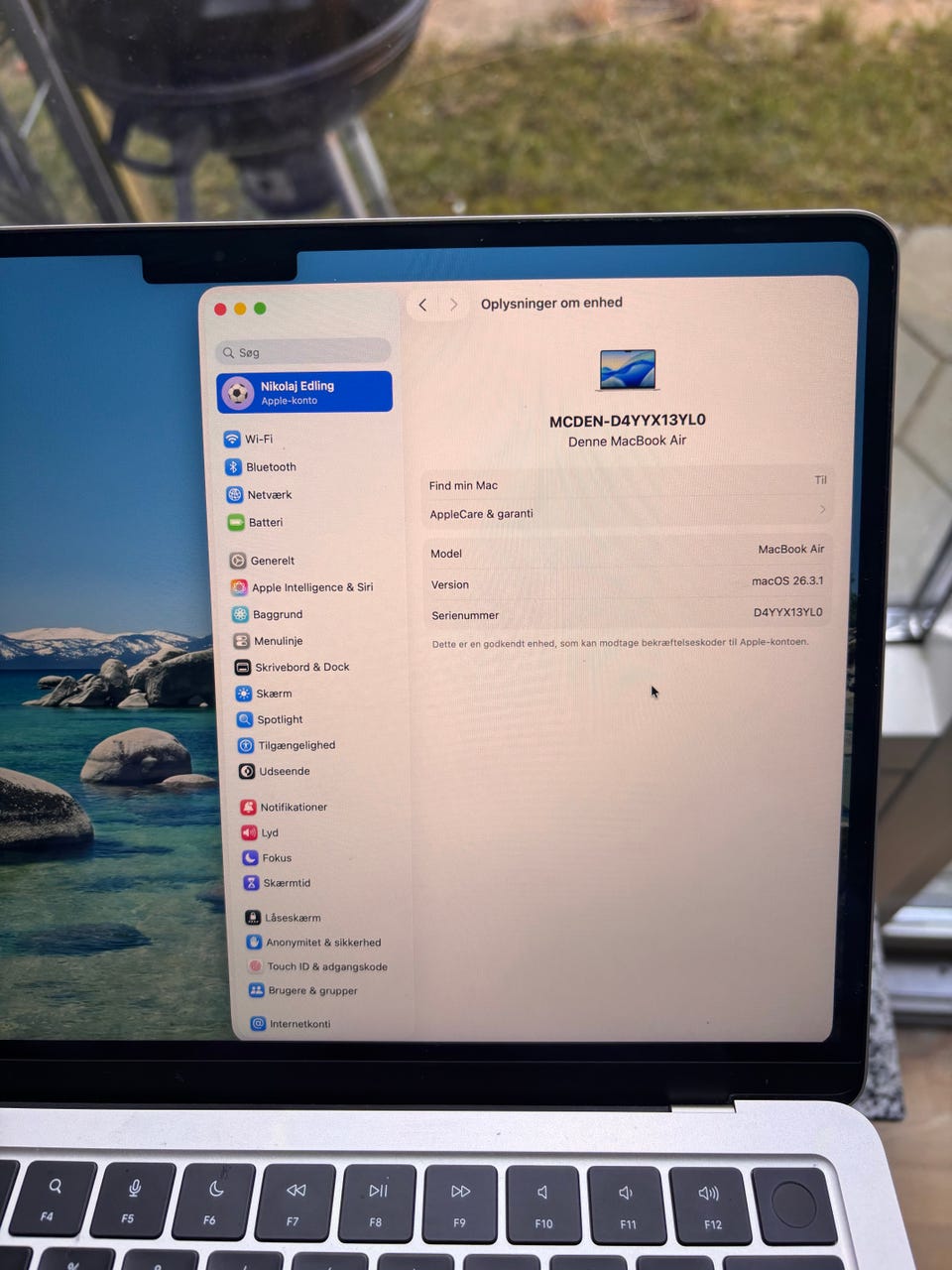Click the Netværk label in sidebar

tap(270, 494)
